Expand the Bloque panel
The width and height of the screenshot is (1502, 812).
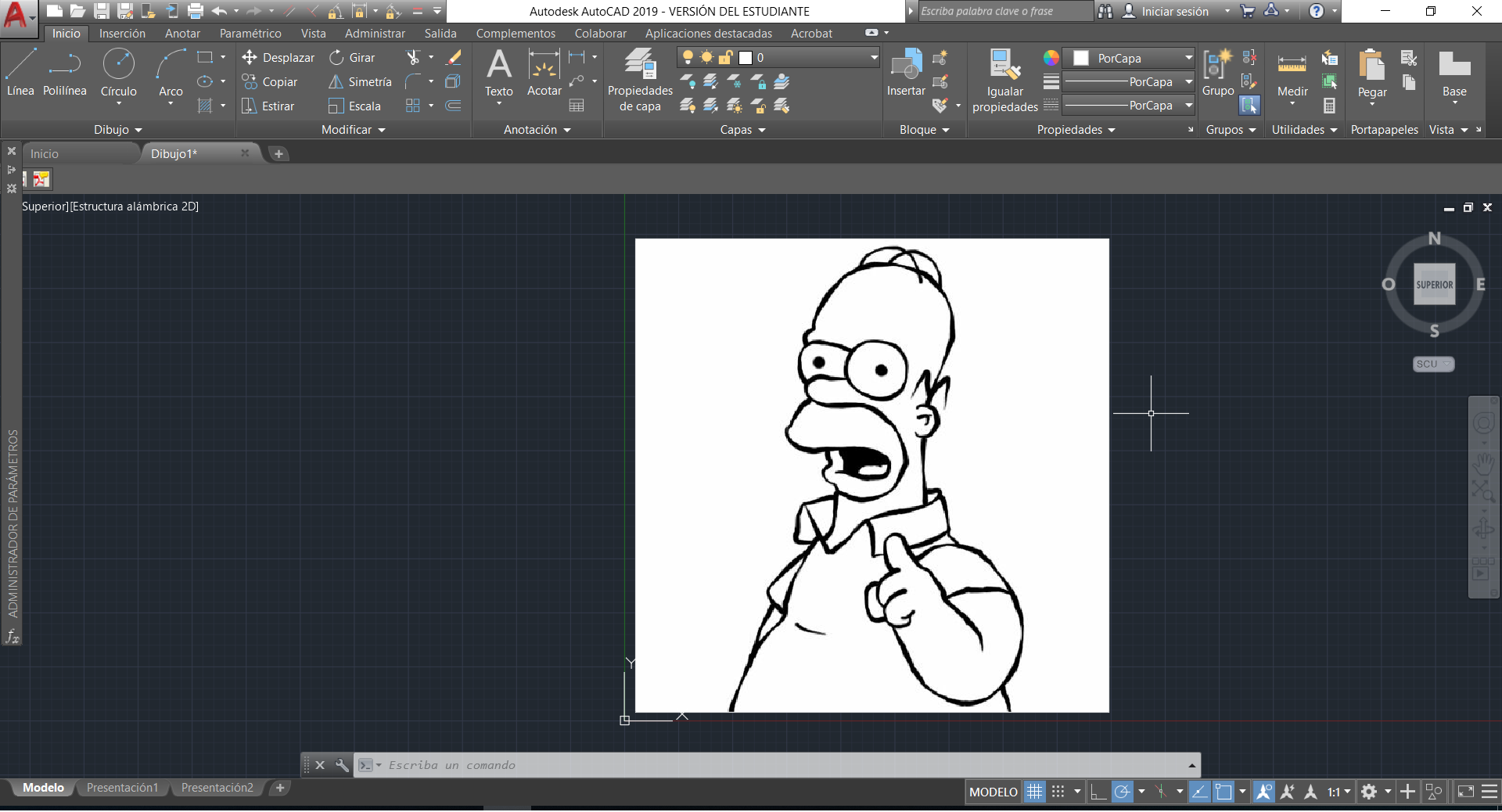[925, 130]
